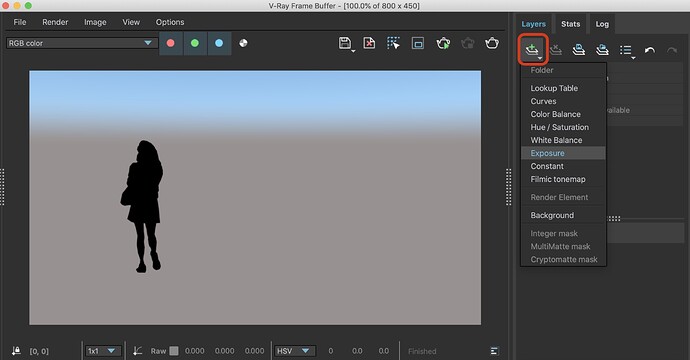Open the Create Layer button menu

point(532,50)
